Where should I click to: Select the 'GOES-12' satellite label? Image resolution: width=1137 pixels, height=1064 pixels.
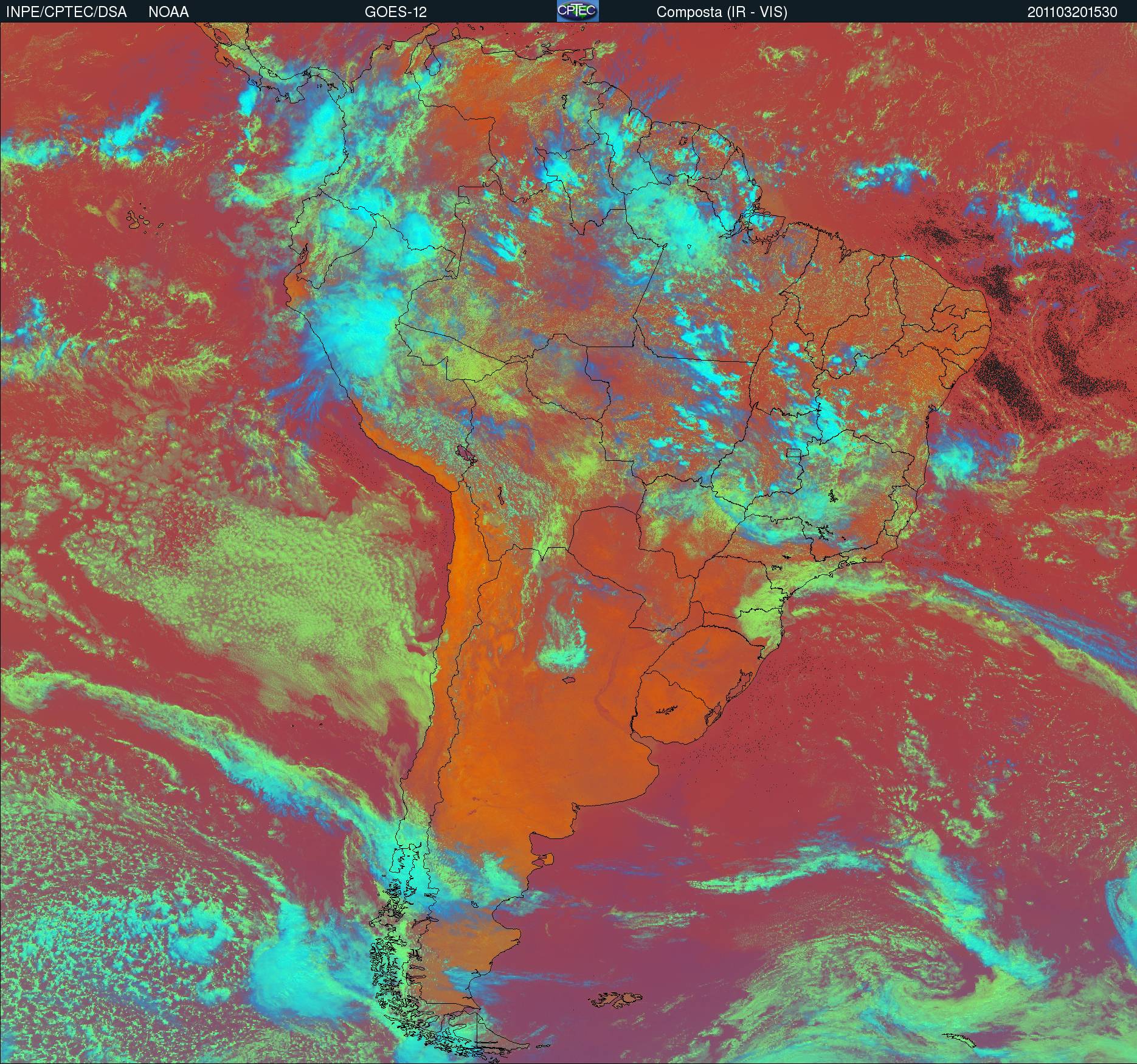395,12
